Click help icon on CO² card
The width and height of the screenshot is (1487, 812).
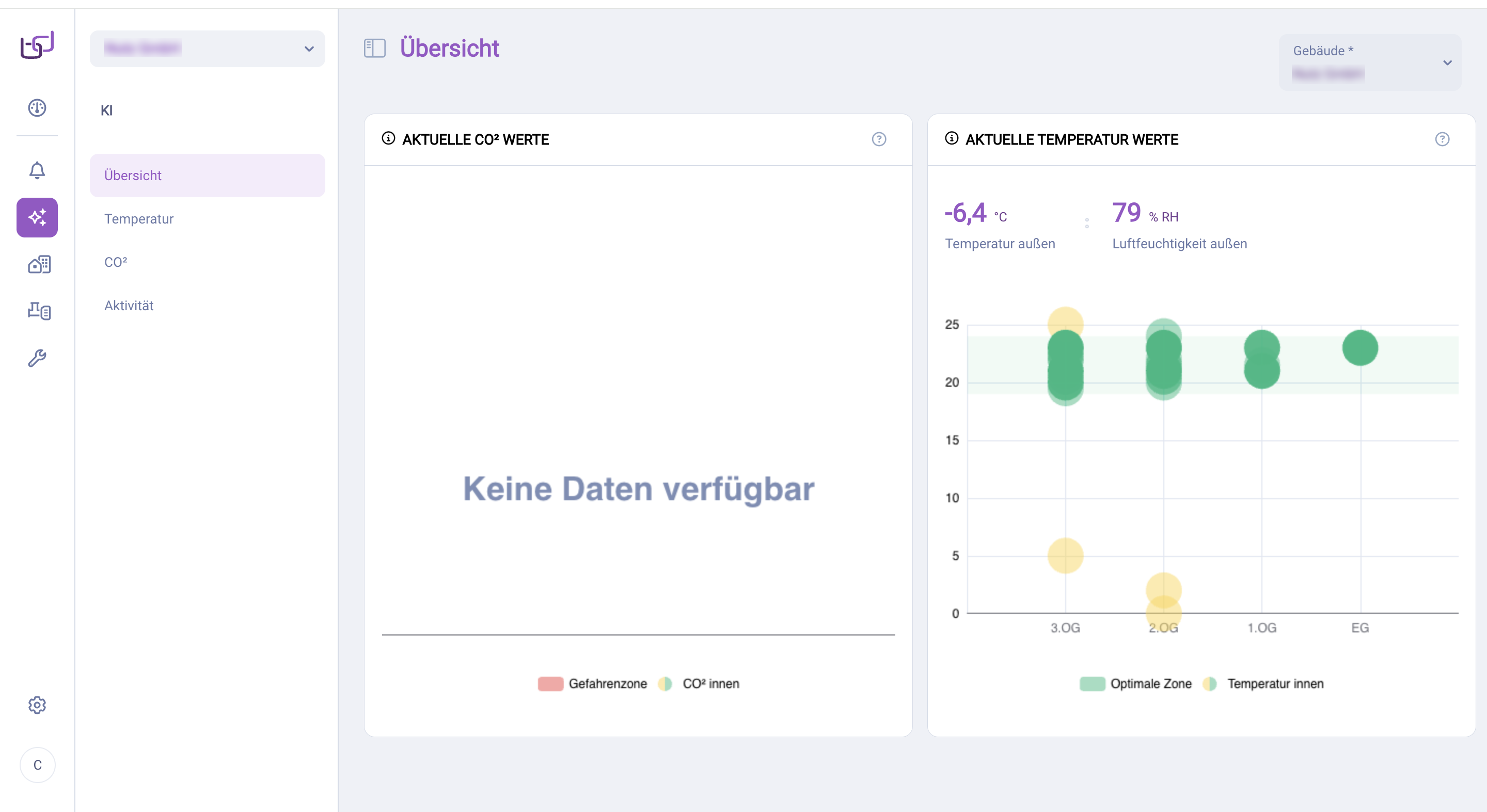879,139
